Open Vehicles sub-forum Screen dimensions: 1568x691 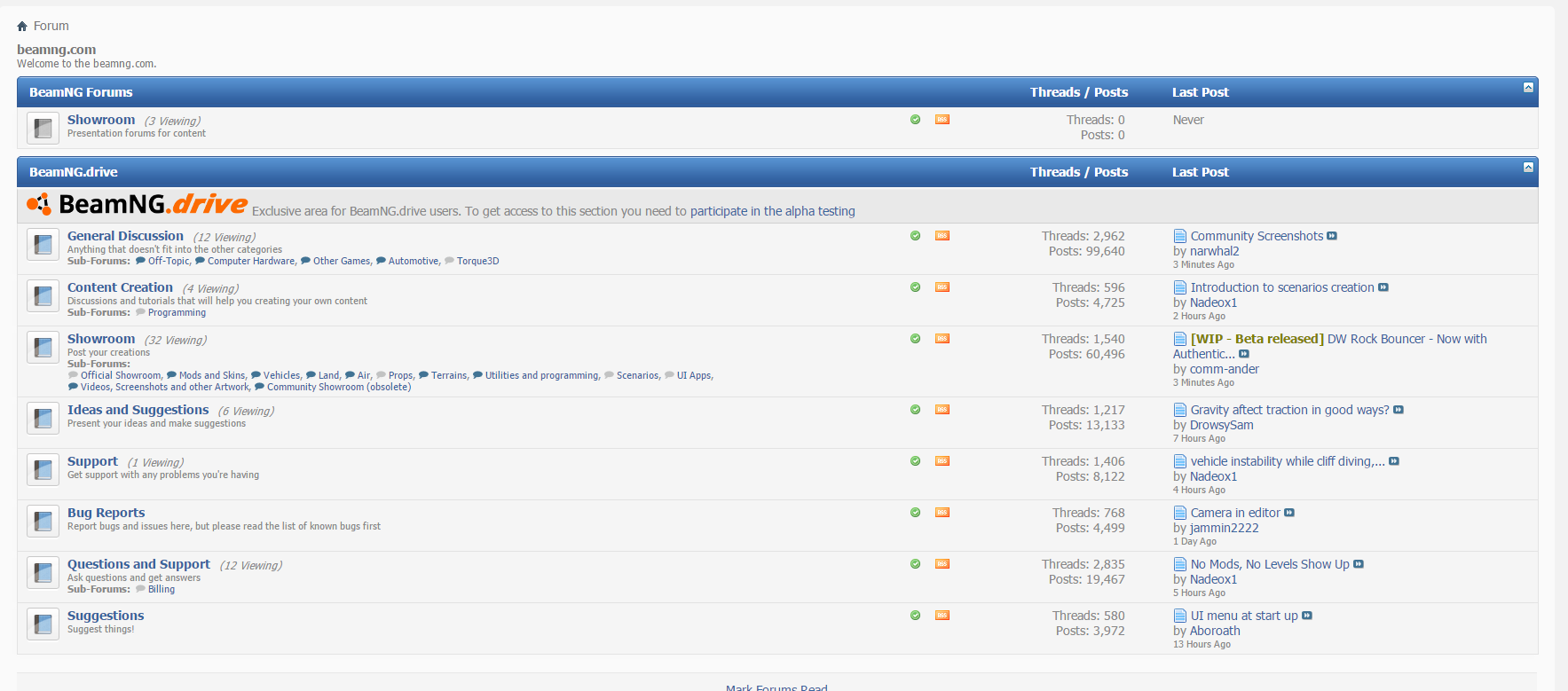[281, 375]
